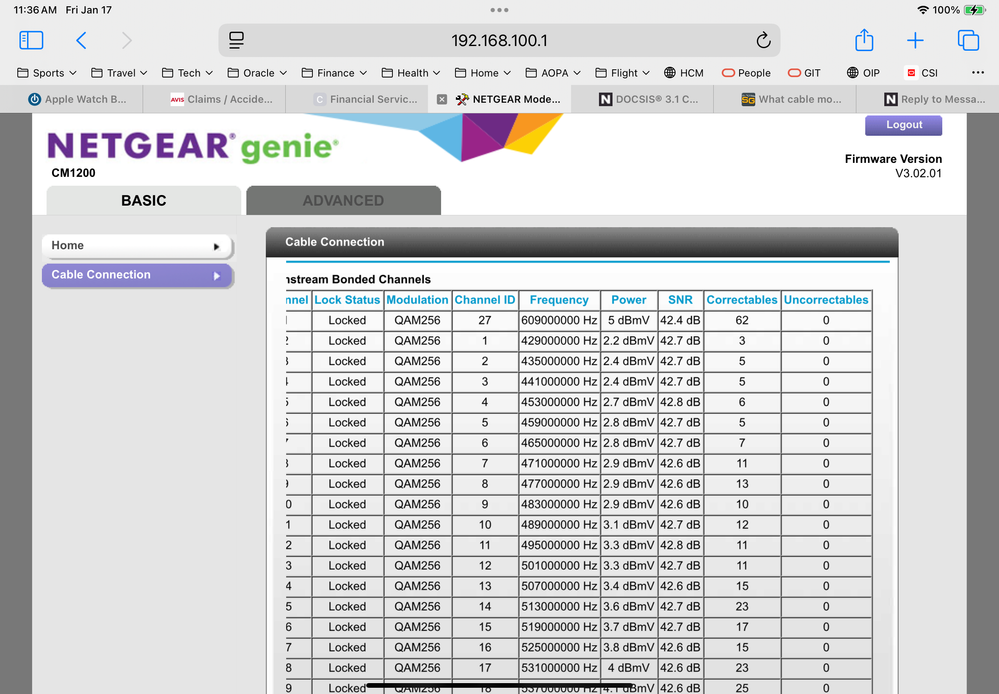
Task: Go back to previous page
Action: [81, 40]
